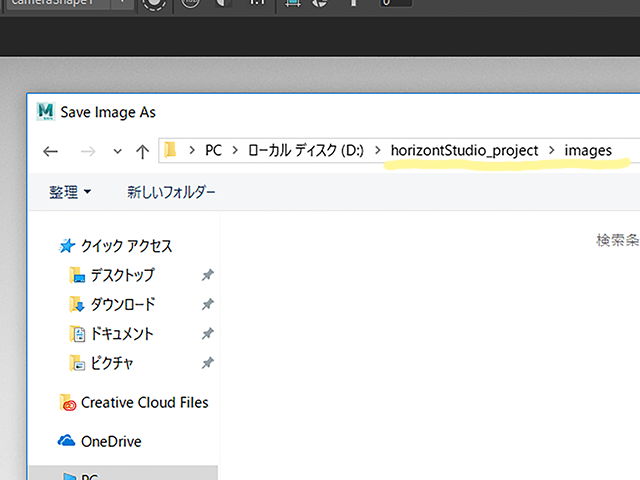Viewport: 640px width, 480px height.
Task: Expand the chevron before PC in address bar
Action: click(192, 151)
